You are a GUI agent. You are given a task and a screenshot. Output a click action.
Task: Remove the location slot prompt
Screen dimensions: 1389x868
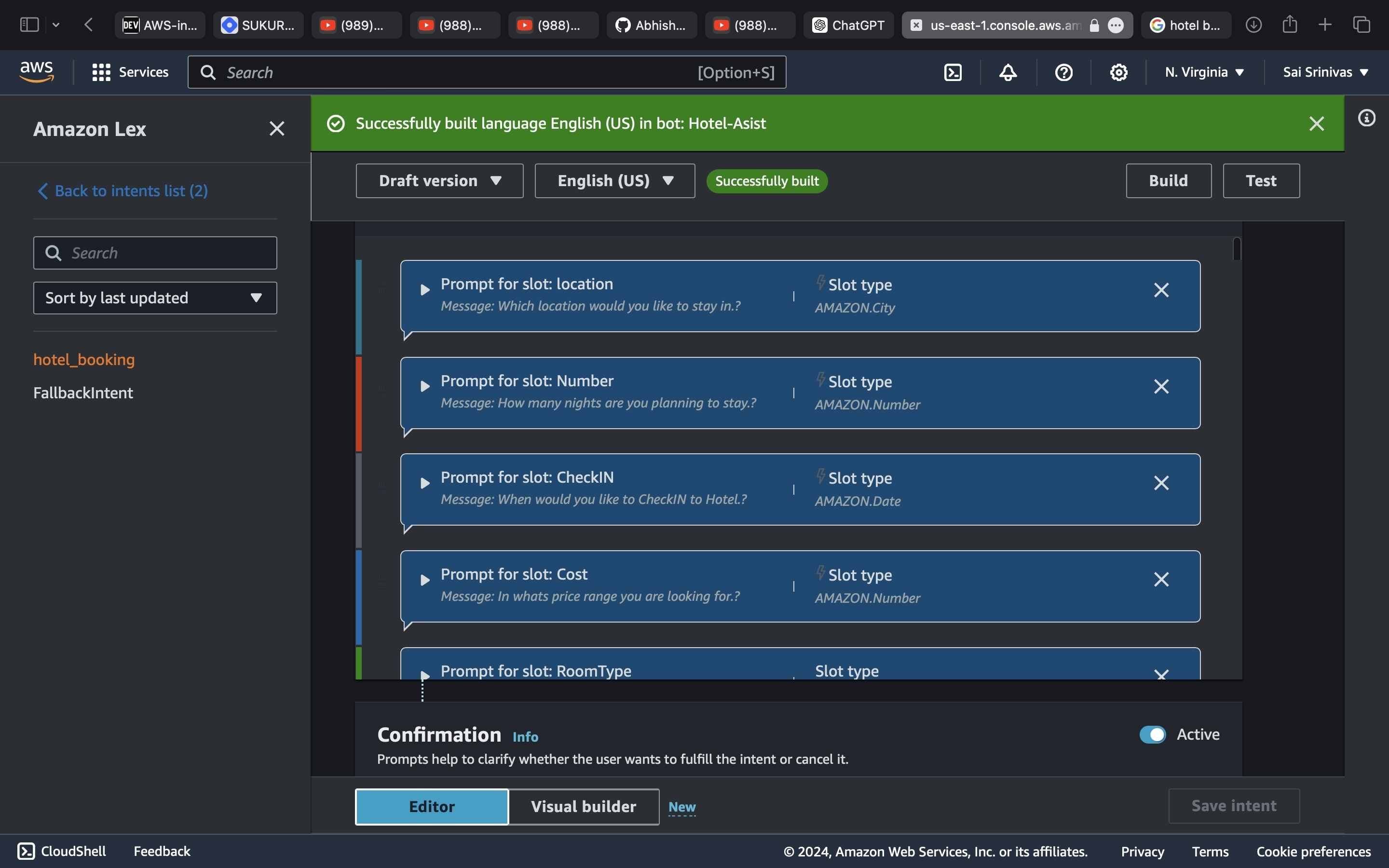click(x=1161, y=290)
